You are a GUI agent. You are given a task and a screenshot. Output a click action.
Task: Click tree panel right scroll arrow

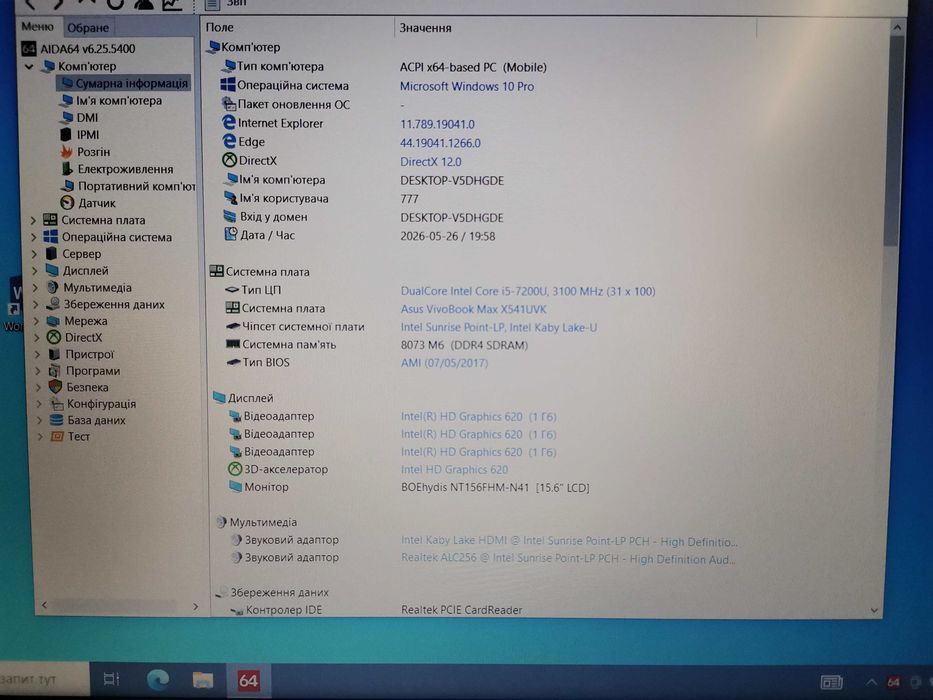click(x=196, y=606)
